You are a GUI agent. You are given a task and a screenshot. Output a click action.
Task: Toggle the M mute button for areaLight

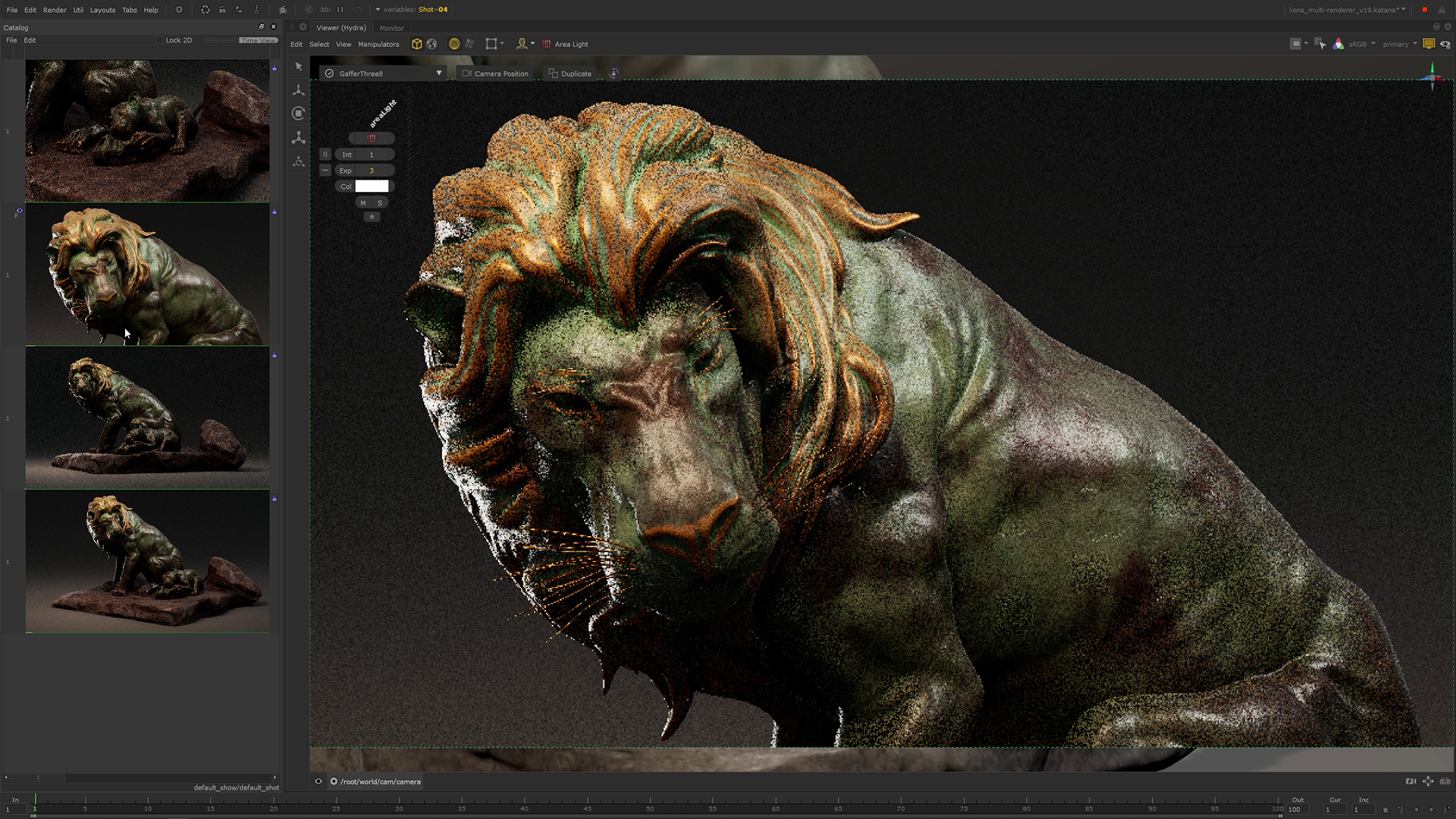(x=363, y=203)
